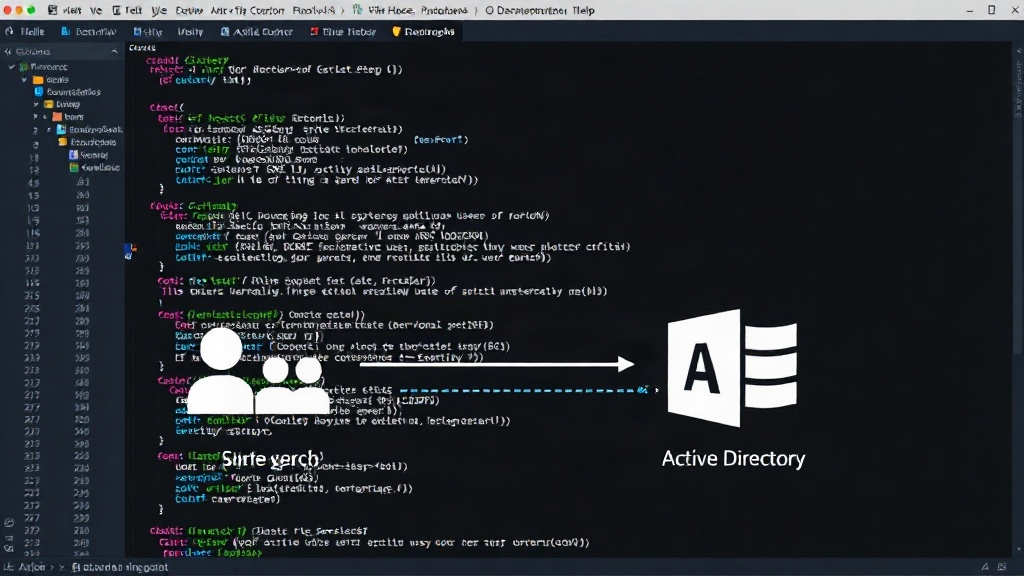This screenshot has height=576, width=1024.
Task: Click the home icon on the first tab
Action: [x=9, y=31]
